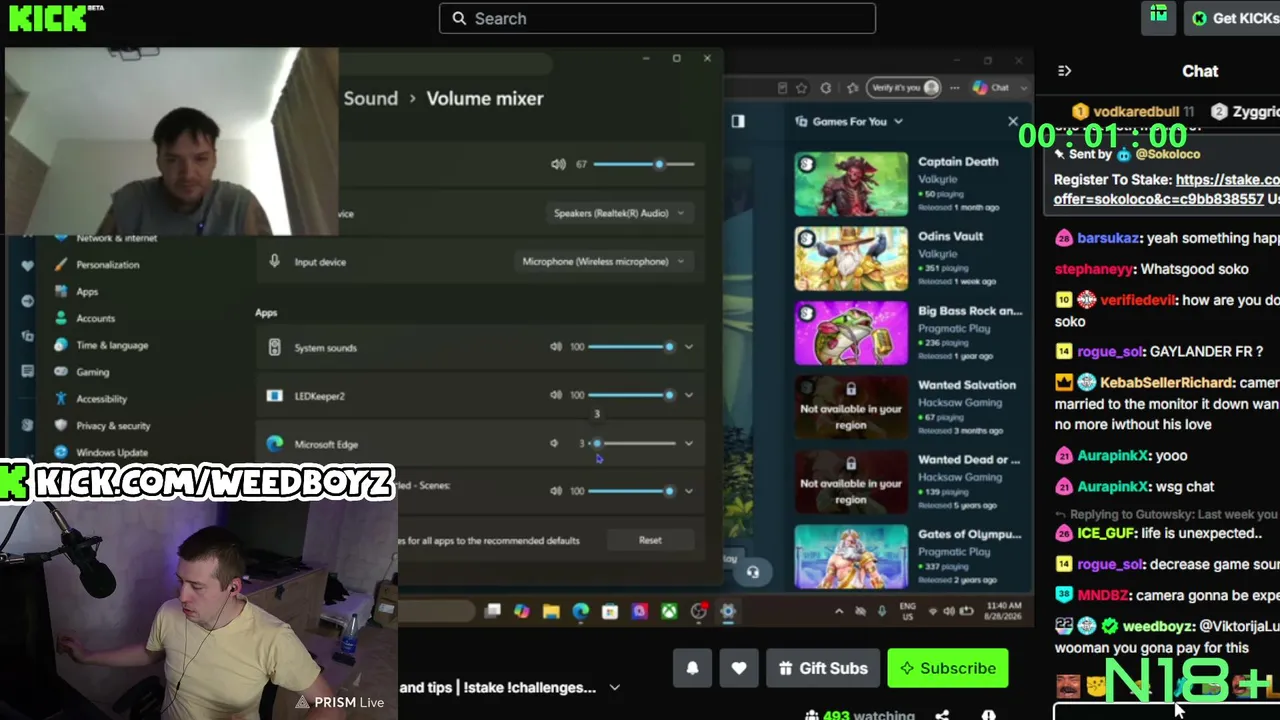Open the Xbox app from the taskbar

click(669, 611)
